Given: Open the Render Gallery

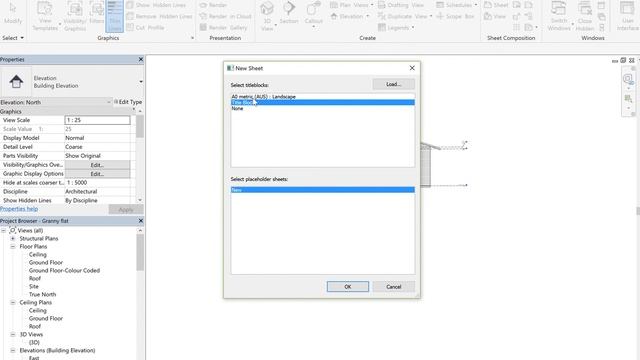Looking at the screenshot, I should [224, 28].
